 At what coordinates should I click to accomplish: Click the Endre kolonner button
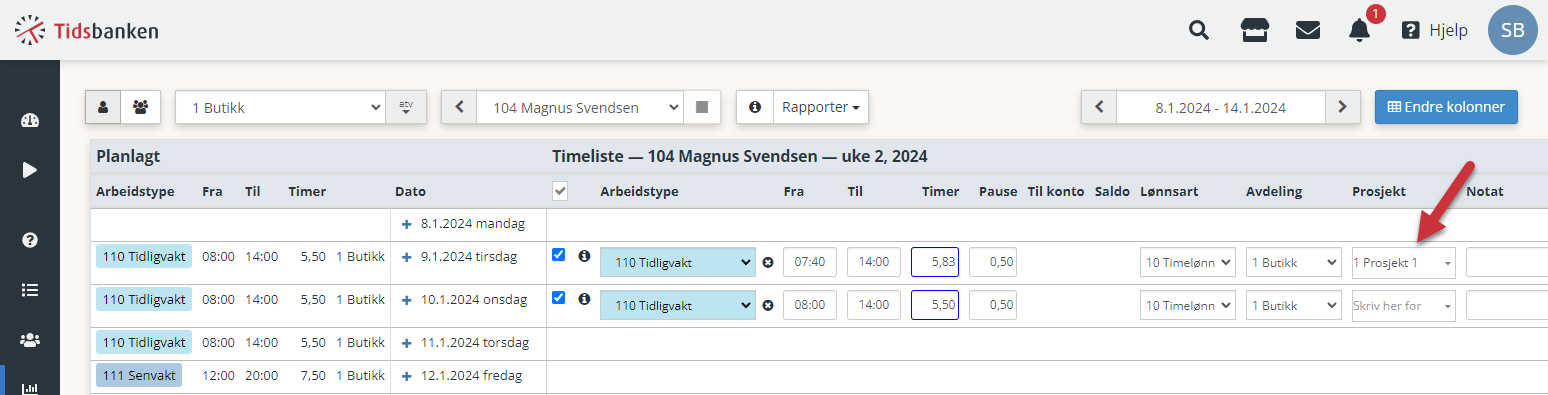tap(1446, 107)
